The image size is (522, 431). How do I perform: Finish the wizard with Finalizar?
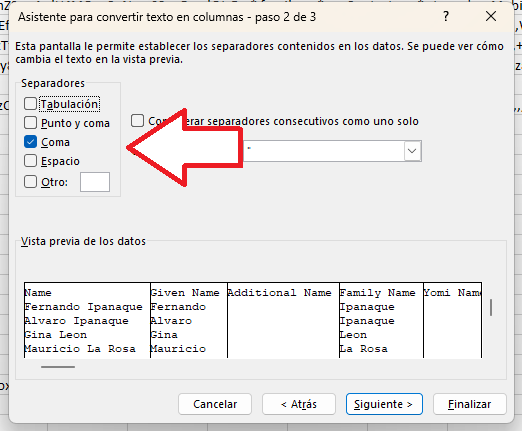[x=470, y=404]
